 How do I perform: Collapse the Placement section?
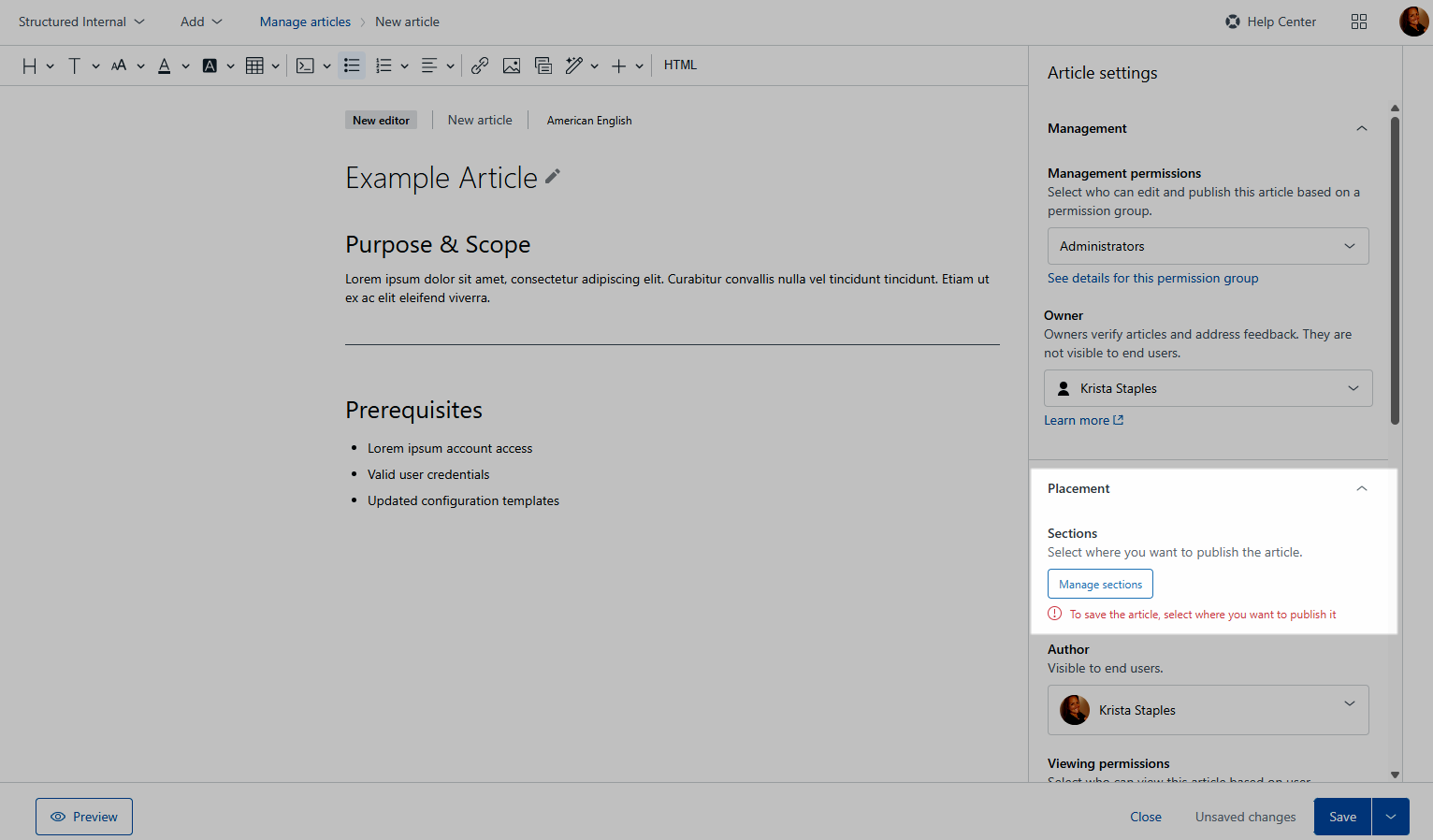pyautogui.click(x=1361, y=488)
